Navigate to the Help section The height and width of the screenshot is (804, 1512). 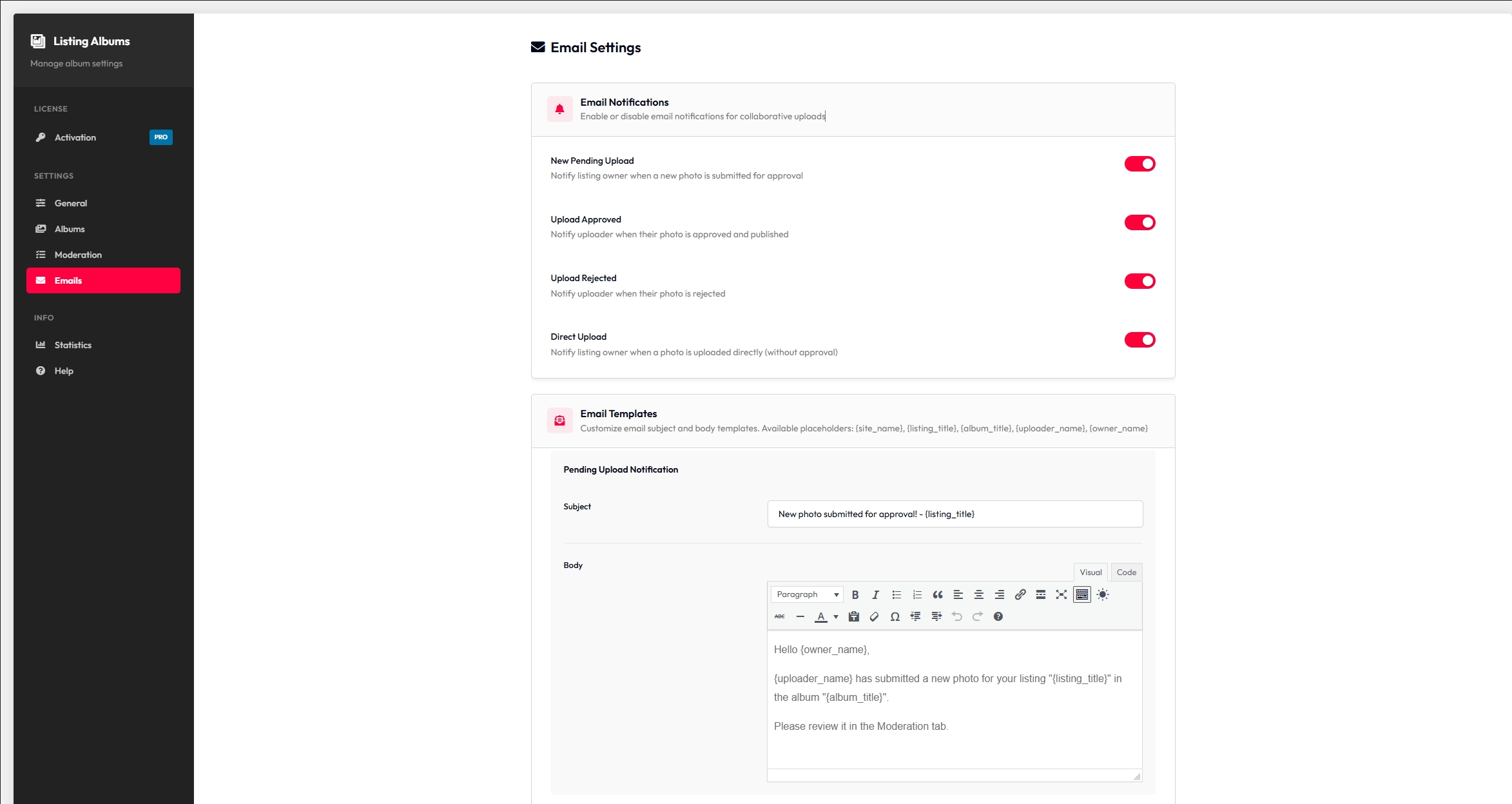tap(63, 371)
